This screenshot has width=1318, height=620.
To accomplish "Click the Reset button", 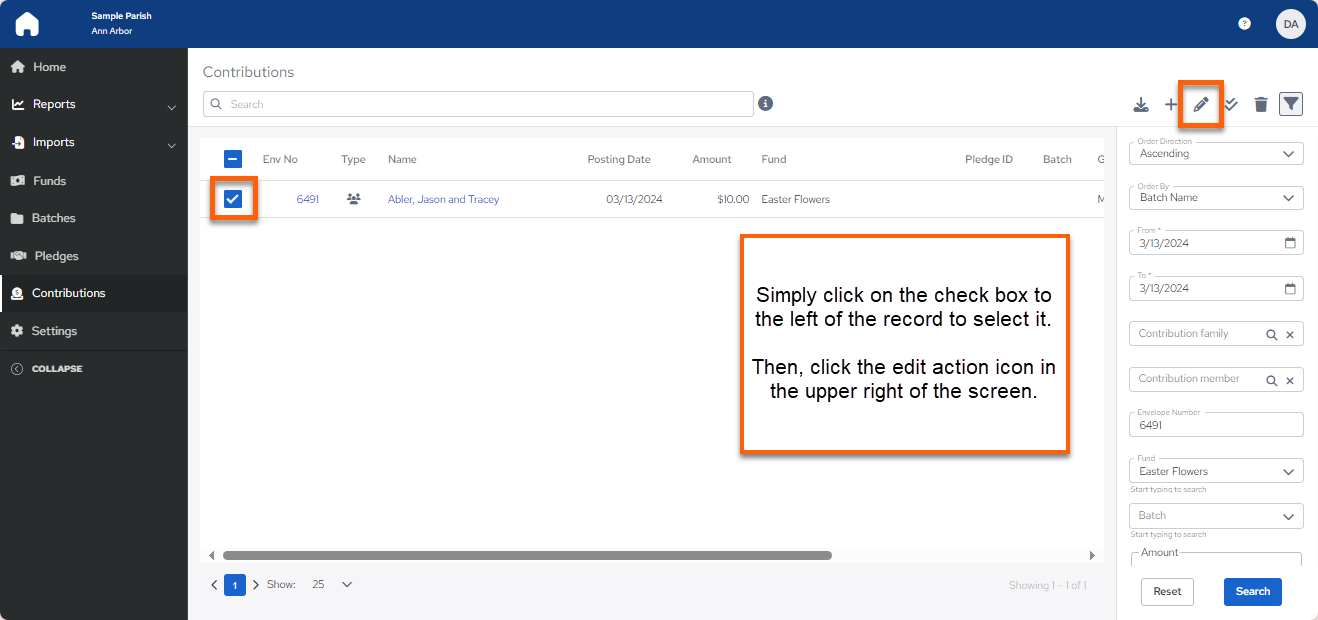I will tap(1167, 591).
